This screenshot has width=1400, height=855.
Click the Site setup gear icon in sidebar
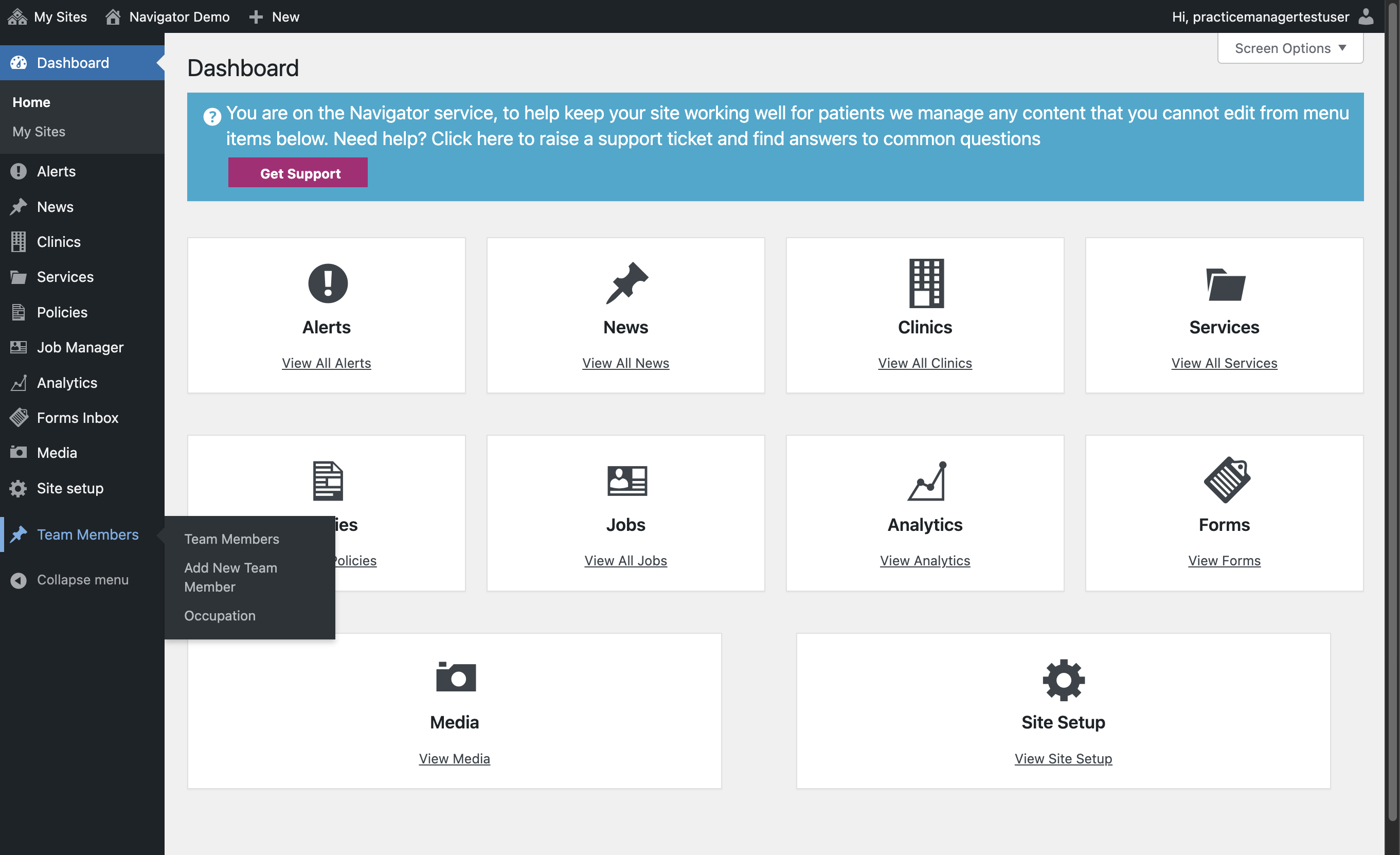(x=18, y=488)
